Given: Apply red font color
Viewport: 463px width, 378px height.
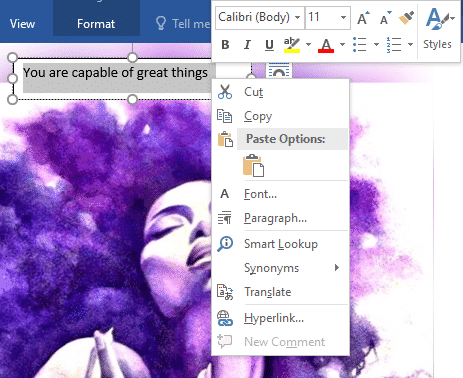Looking at the screenshot, I should [x=326, y=45].
